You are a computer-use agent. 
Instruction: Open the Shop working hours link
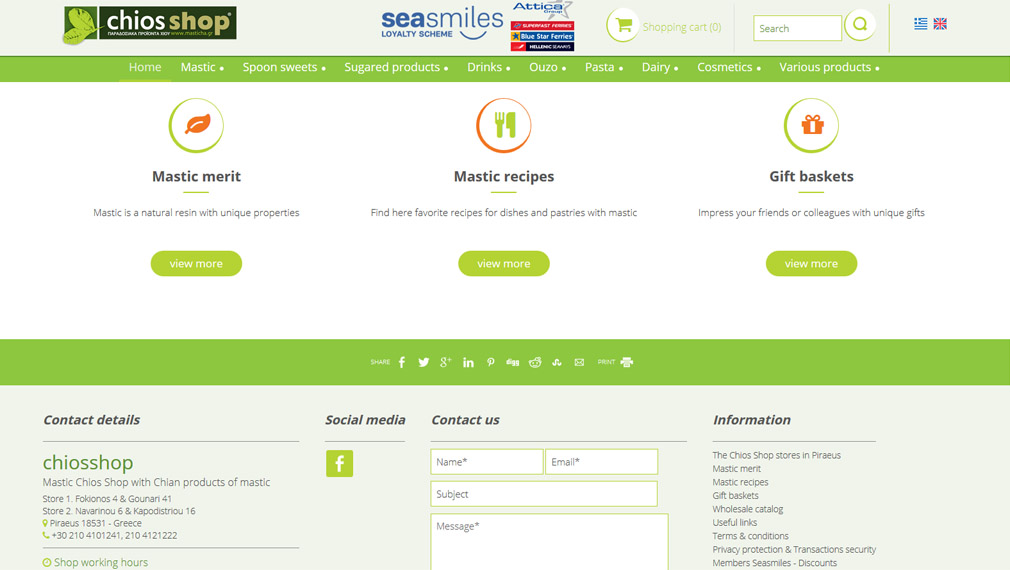101,562
